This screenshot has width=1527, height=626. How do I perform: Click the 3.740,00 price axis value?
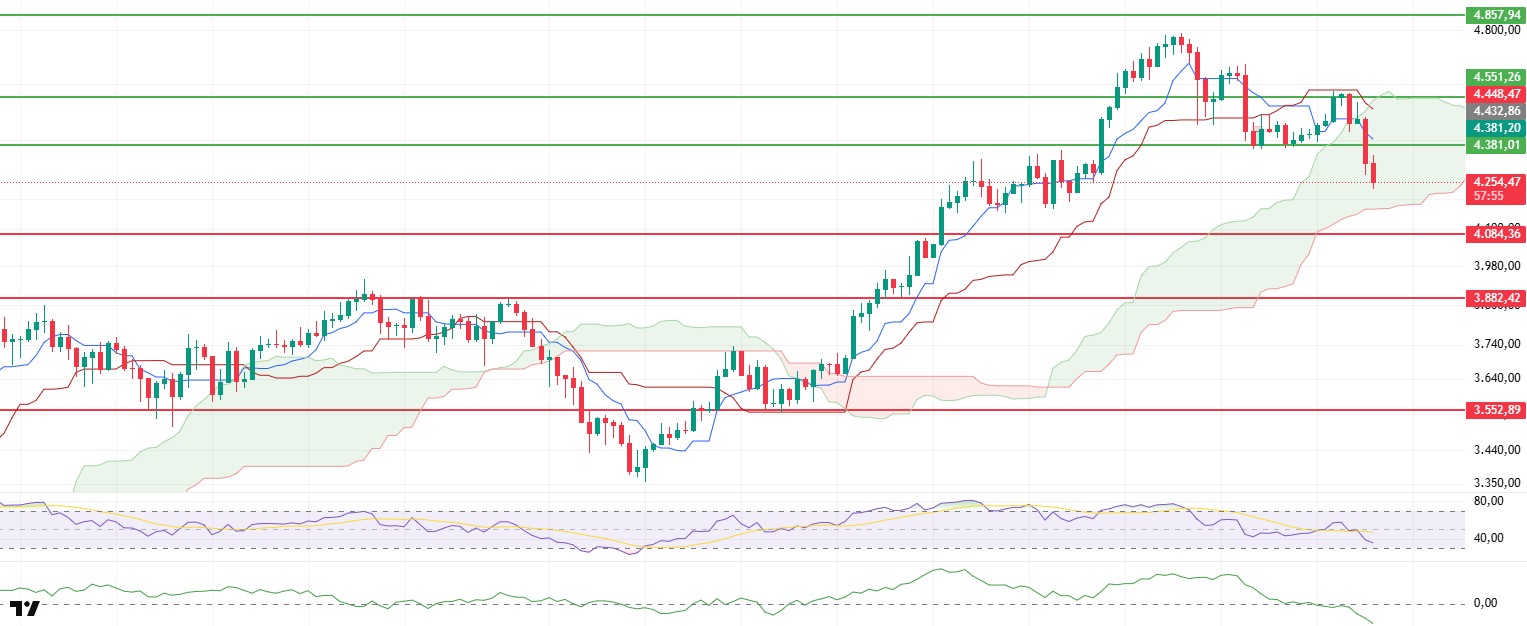(x=1497, y=344)
